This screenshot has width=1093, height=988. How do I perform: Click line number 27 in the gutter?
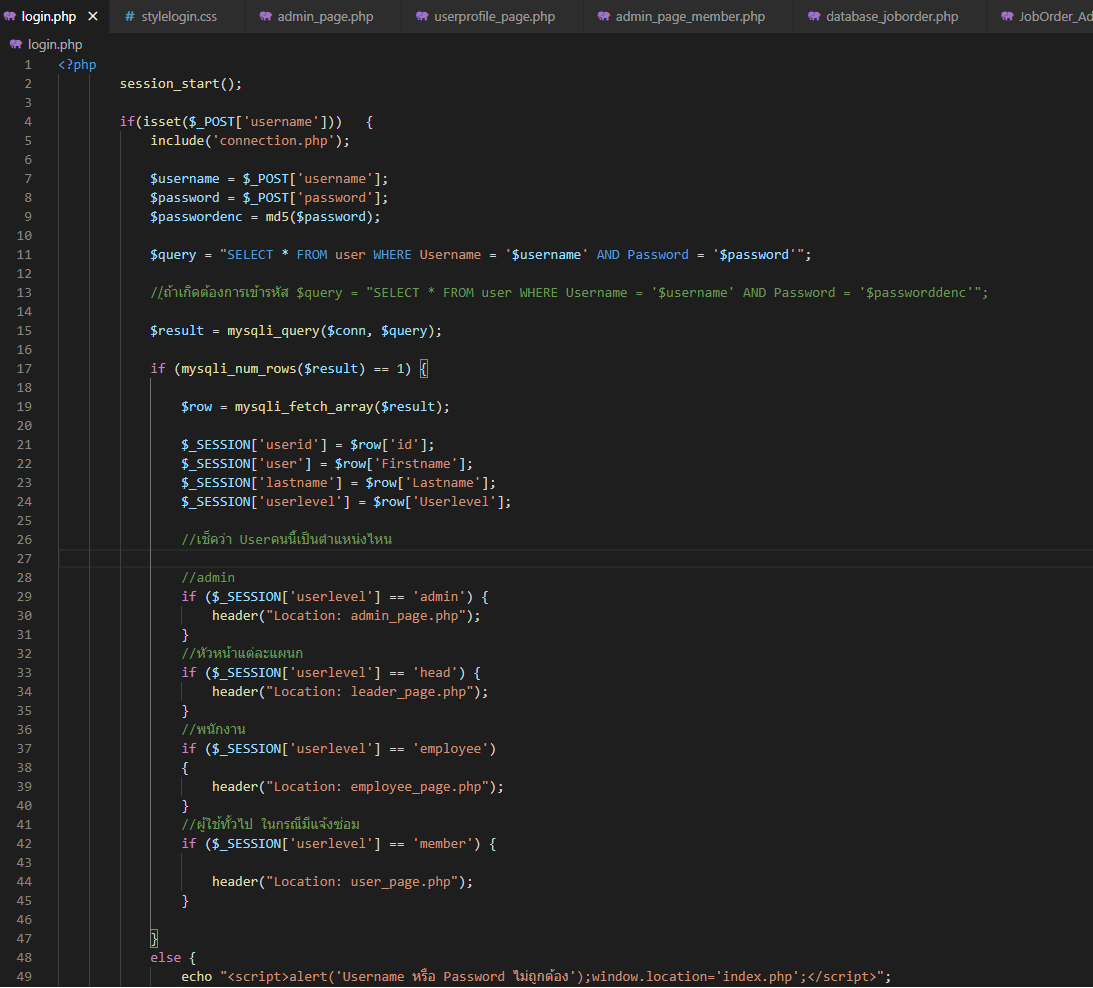(x=24, y=558)
